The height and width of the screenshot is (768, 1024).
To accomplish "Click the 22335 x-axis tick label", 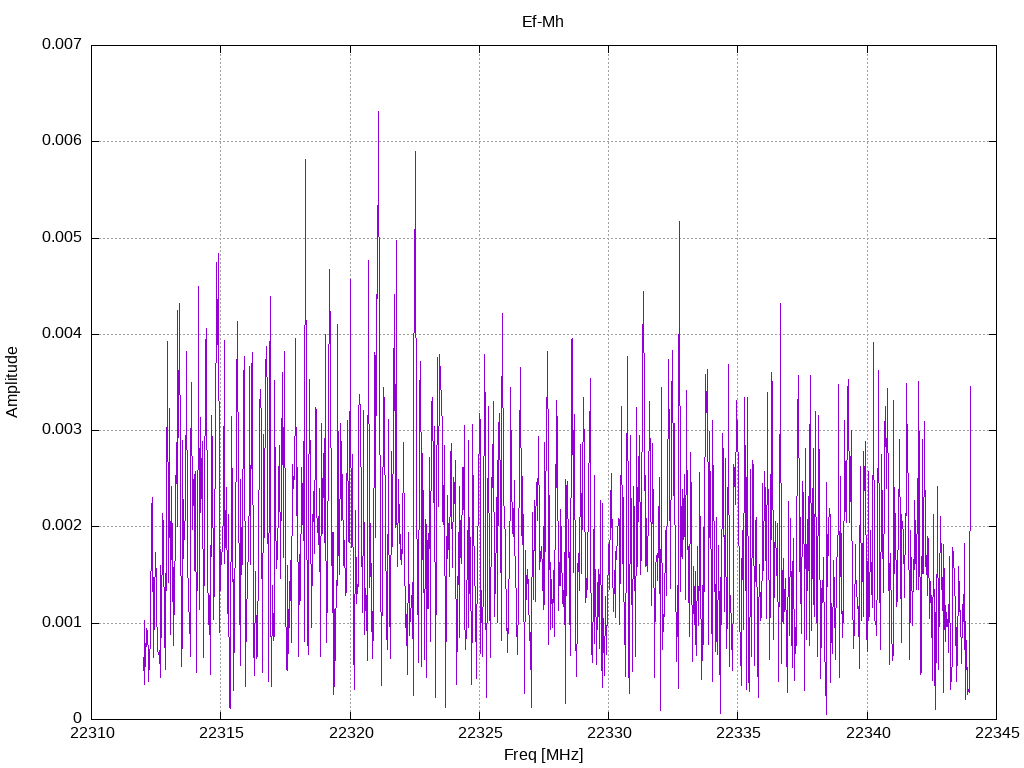I will tap(739, 733).
